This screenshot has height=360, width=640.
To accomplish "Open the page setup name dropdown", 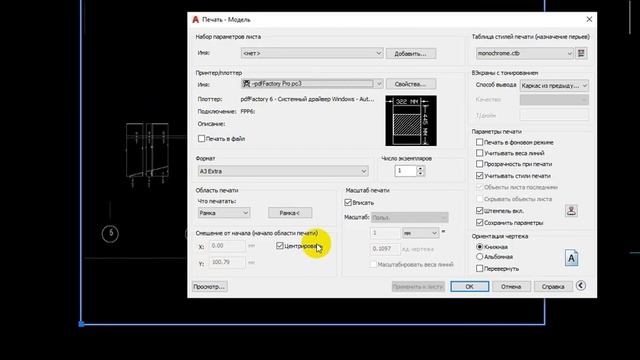I will 312,53.
